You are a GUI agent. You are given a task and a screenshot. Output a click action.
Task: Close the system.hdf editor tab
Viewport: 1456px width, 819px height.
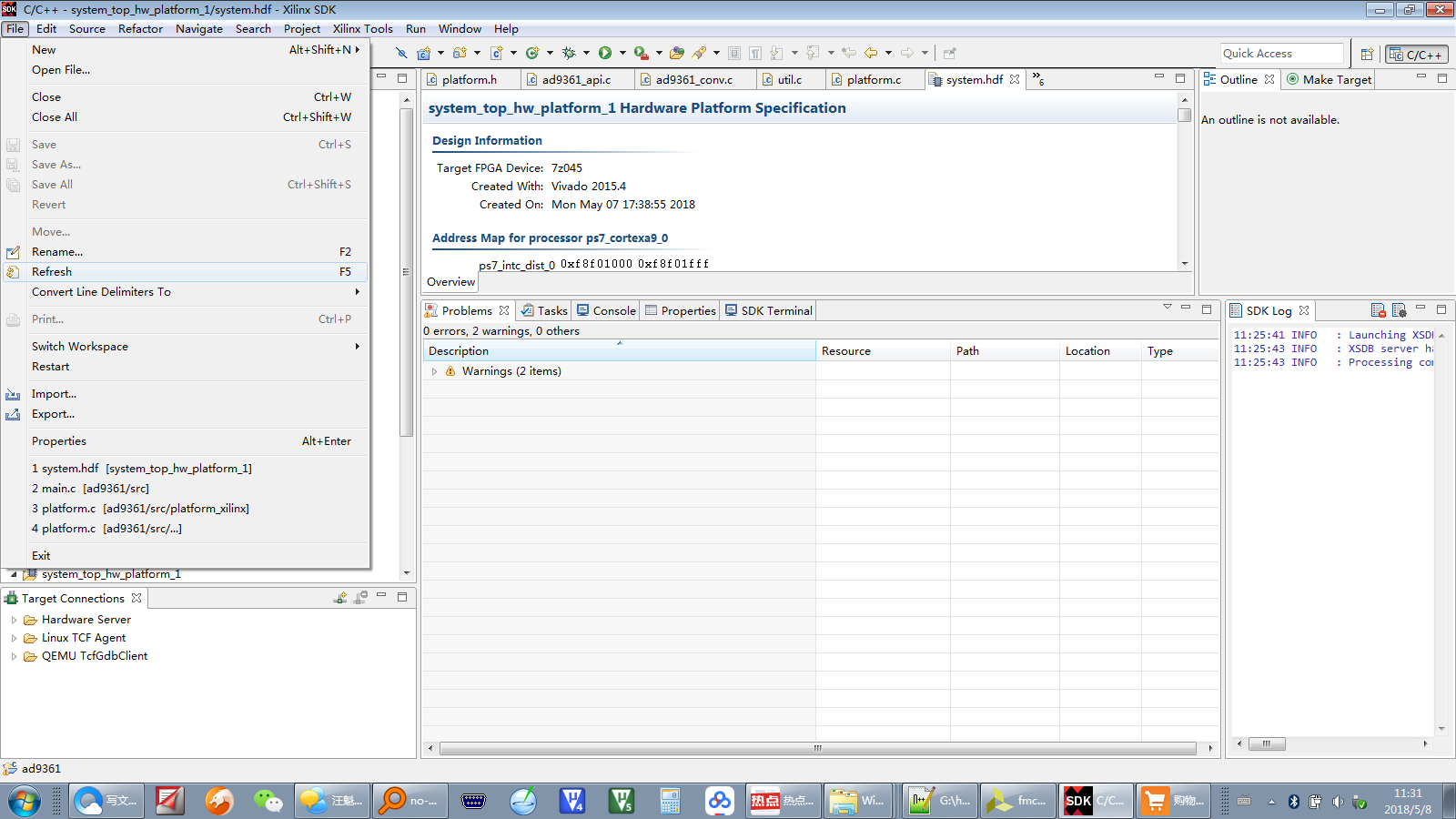[x=1015, y=79]
